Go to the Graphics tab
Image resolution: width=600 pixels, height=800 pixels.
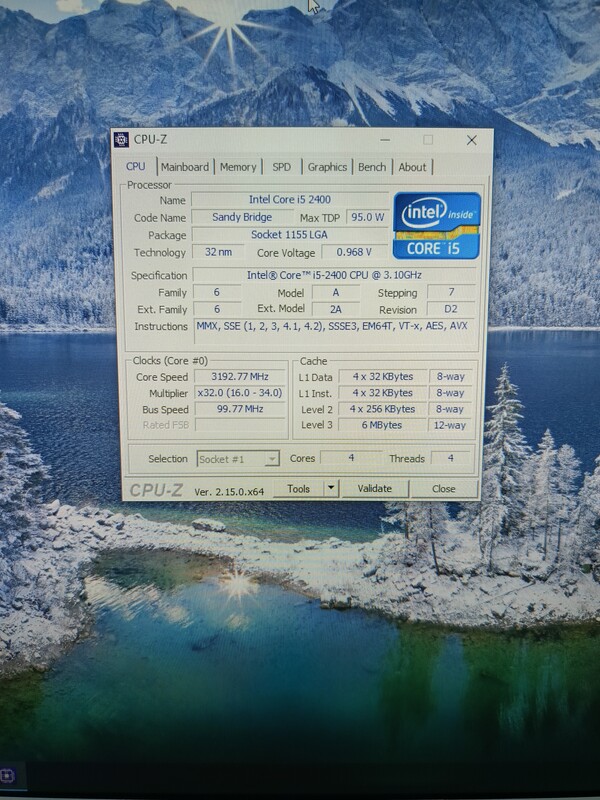click(327, 167)
